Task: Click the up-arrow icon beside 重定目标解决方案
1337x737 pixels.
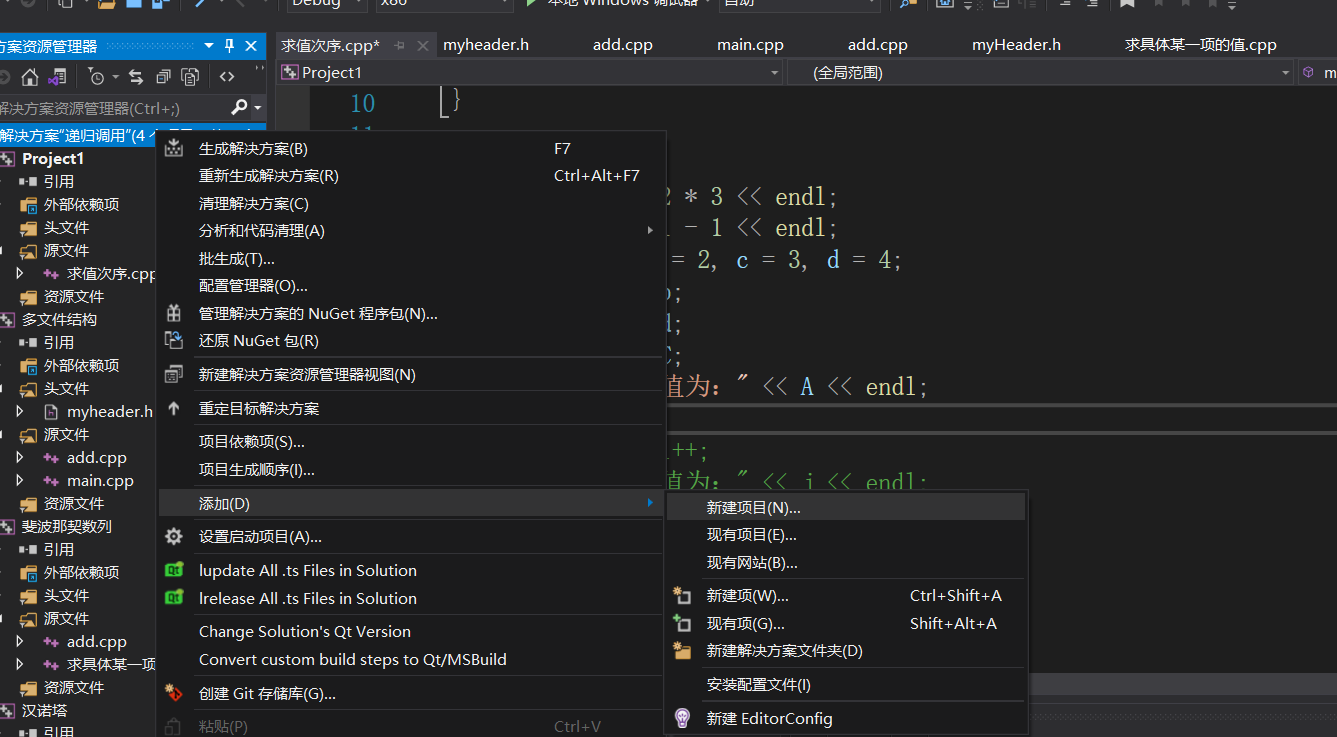Action: (x=175, y=408)
